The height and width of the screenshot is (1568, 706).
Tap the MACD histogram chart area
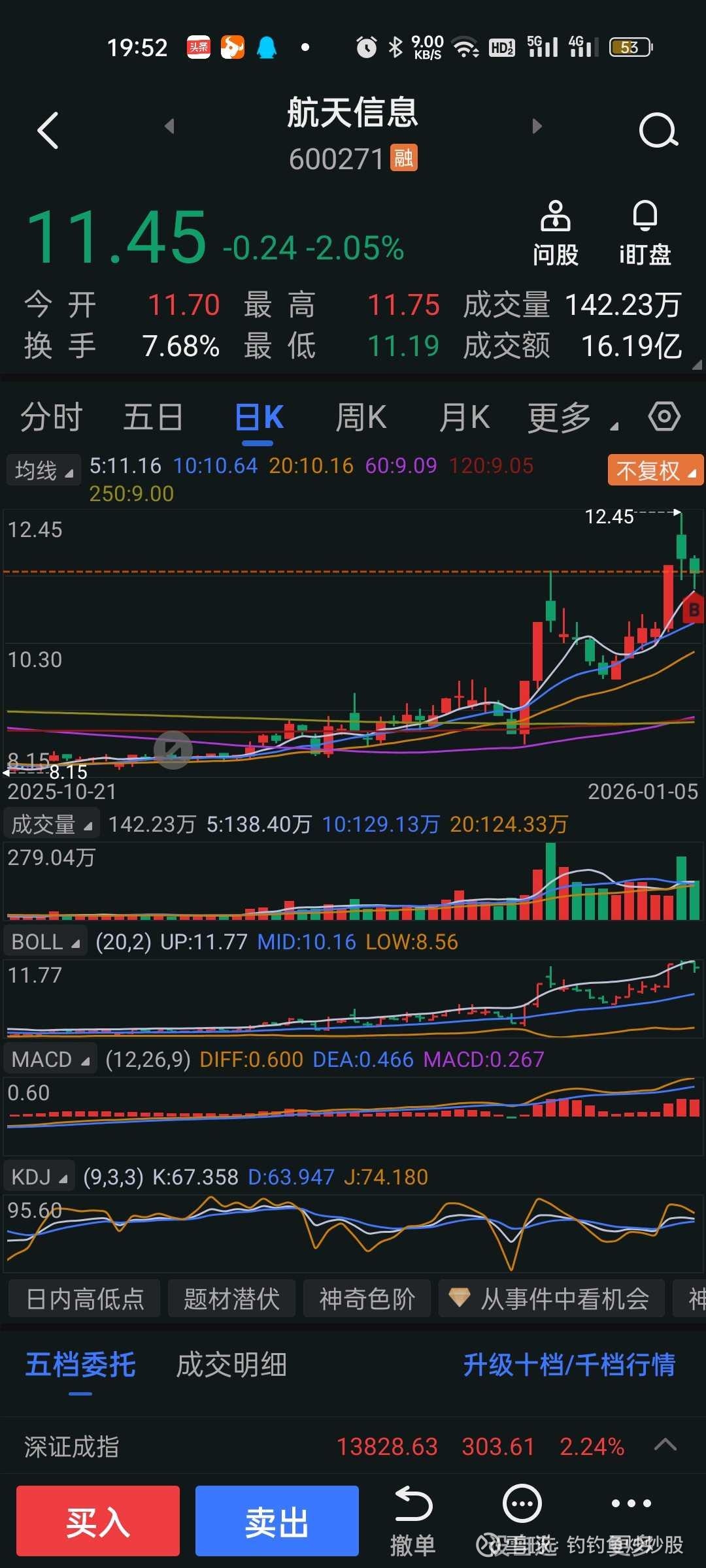click(353, 1116)
